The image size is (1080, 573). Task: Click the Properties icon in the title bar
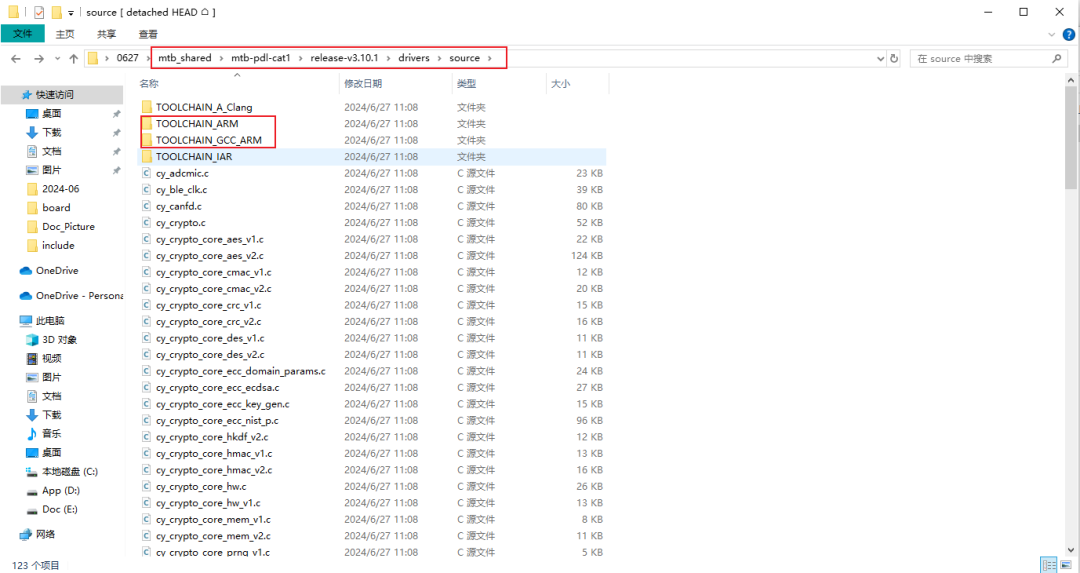point(39,12)
